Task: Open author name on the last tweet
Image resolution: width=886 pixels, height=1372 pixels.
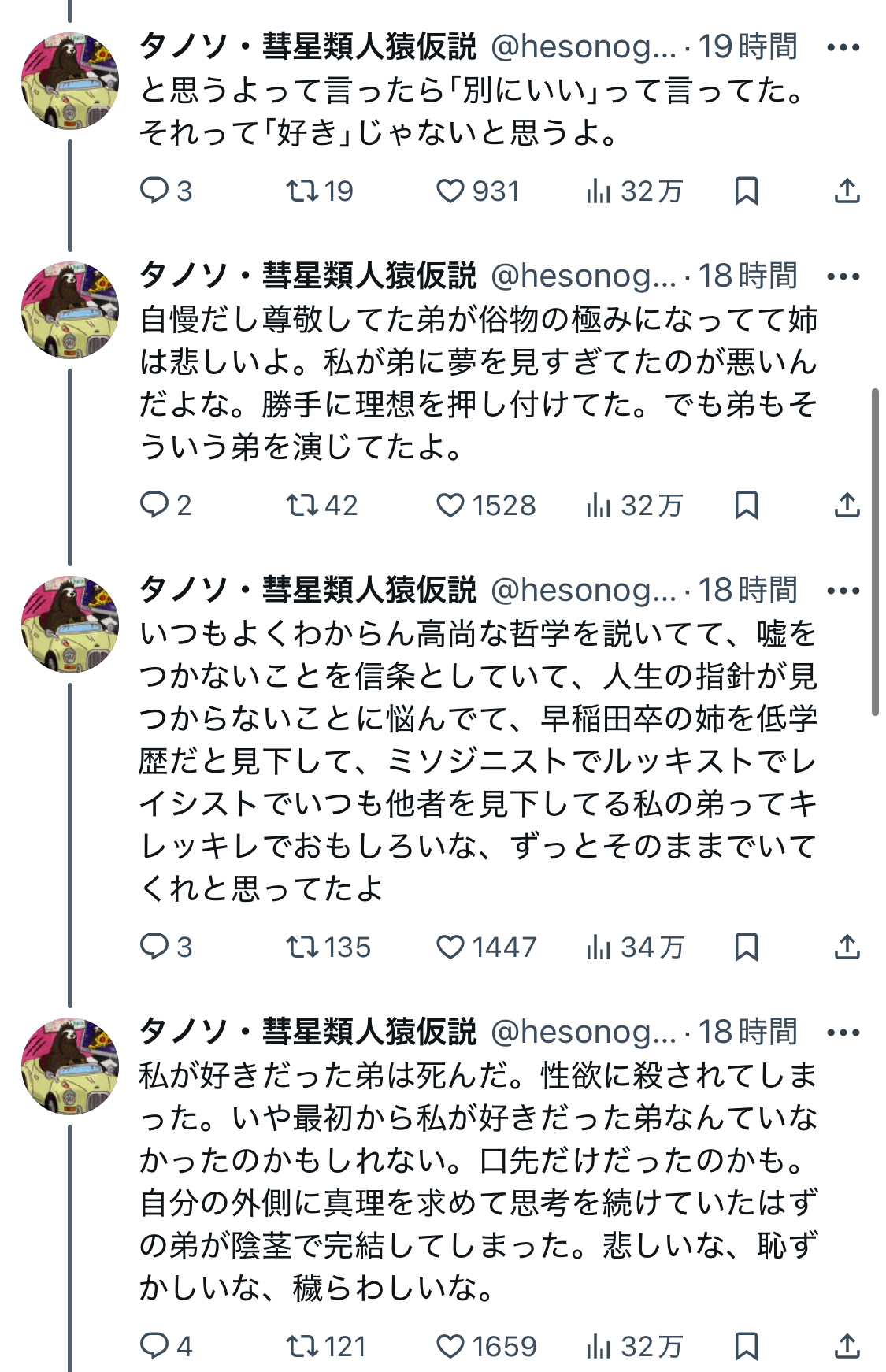Action: [x=308, y=1033]
